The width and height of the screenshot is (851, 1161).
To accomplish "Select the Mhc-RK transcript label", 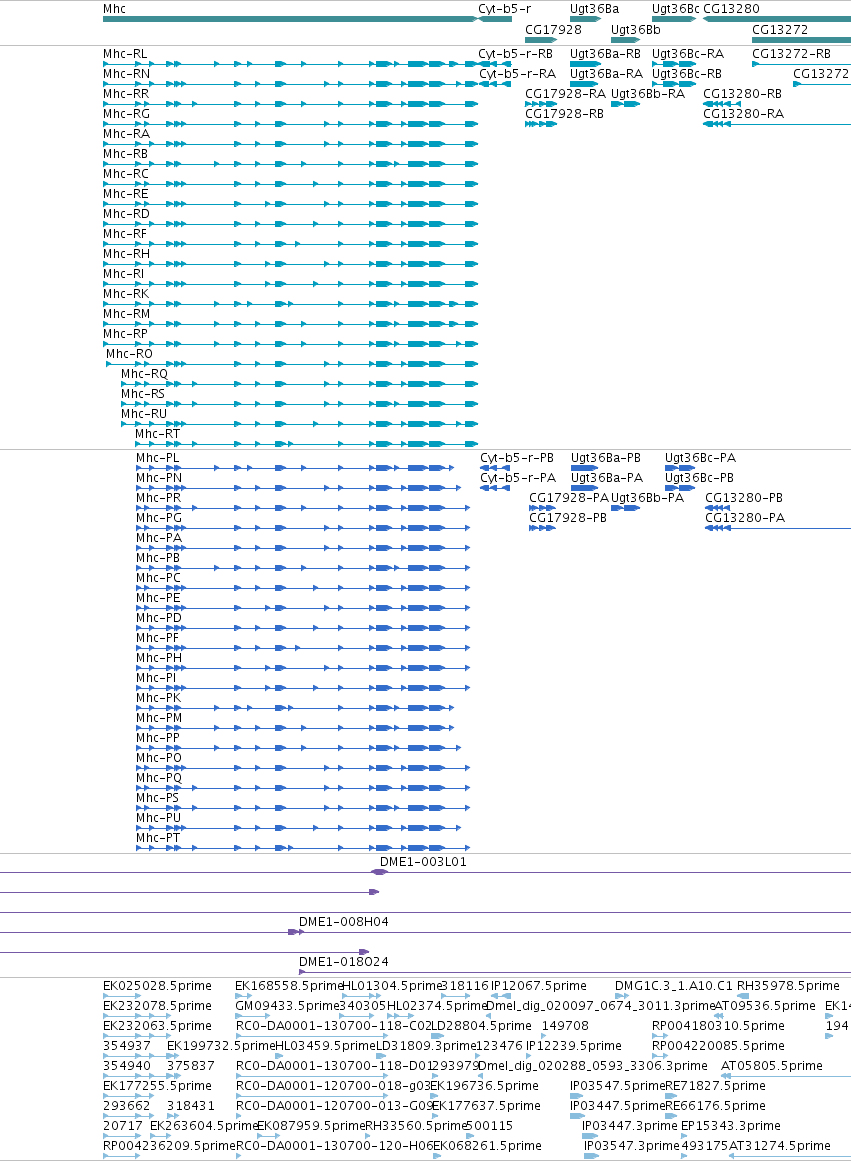I will pos(126,293).
